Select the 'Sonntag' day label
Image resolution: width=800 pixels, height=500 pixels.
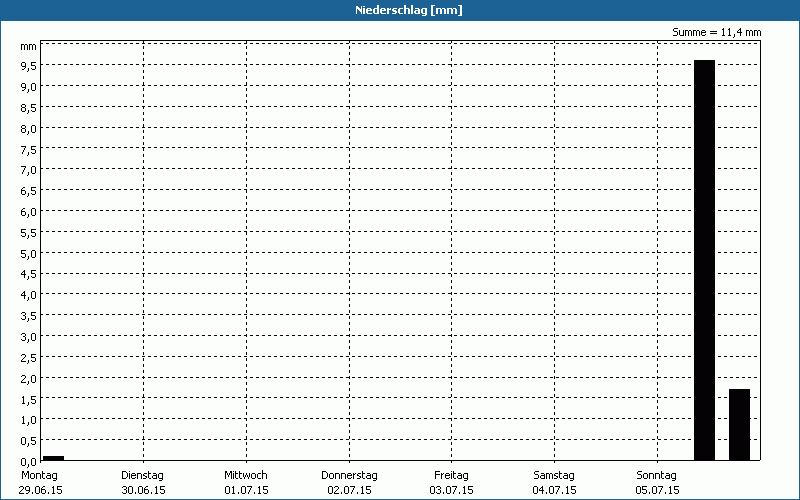click(657, 475)
